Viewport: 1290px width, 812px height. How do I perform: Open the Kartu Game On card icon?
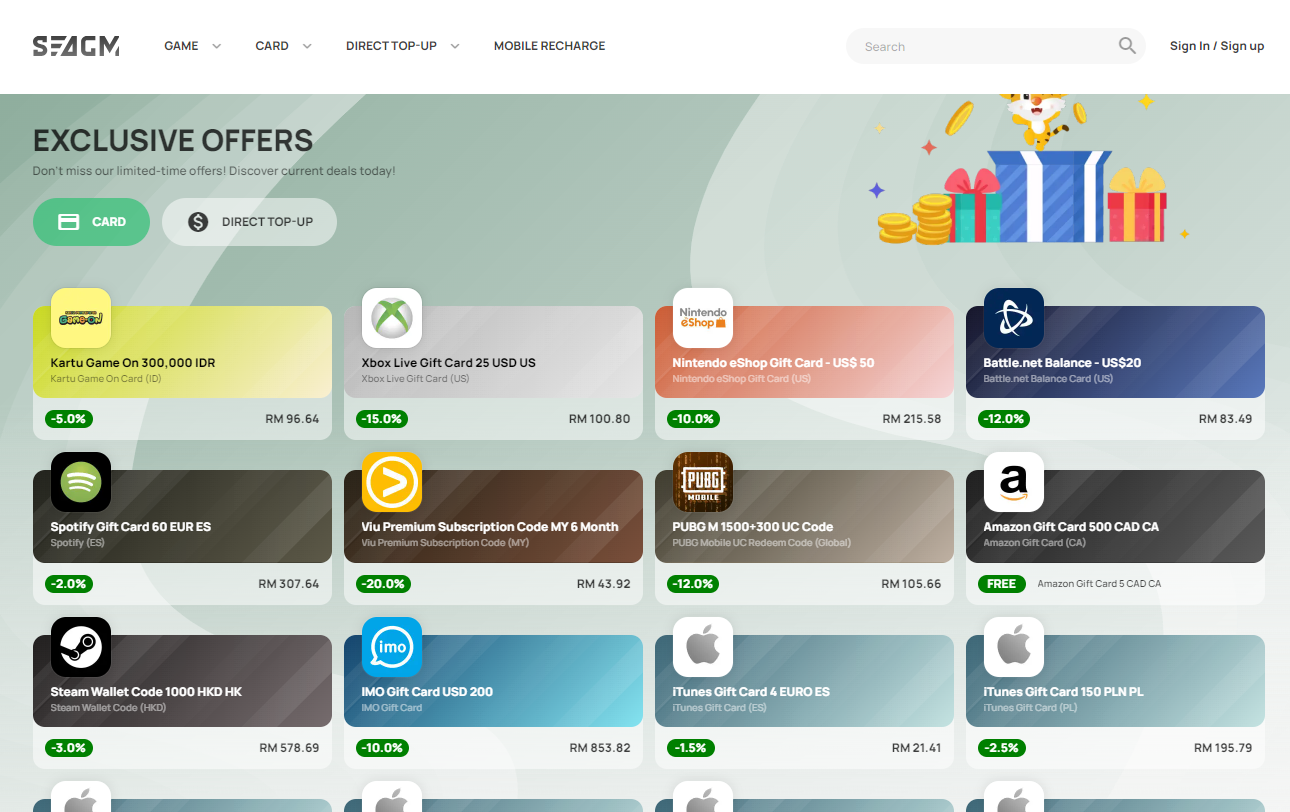point(81,318)
